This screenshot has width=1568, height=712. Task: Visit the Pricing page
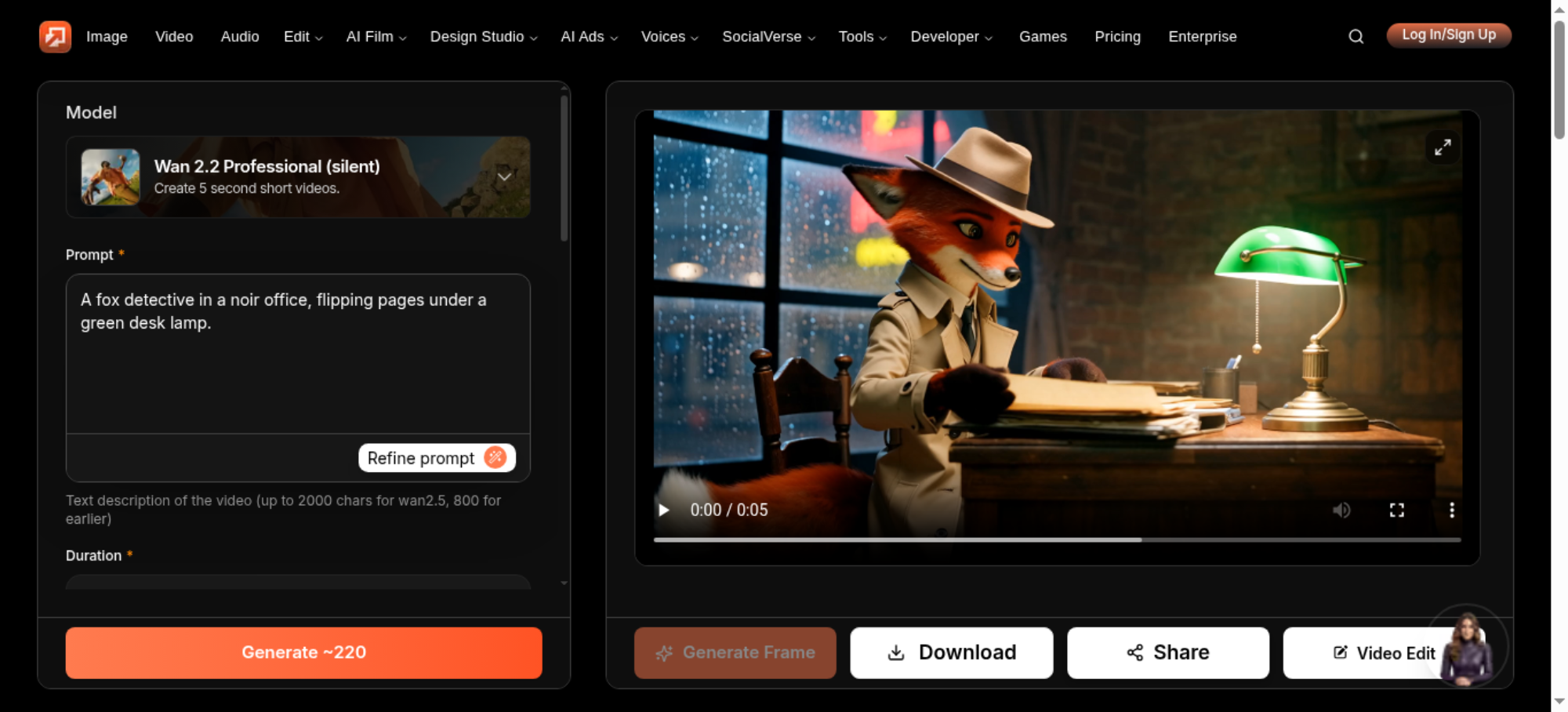click(x=1117, y=36)
